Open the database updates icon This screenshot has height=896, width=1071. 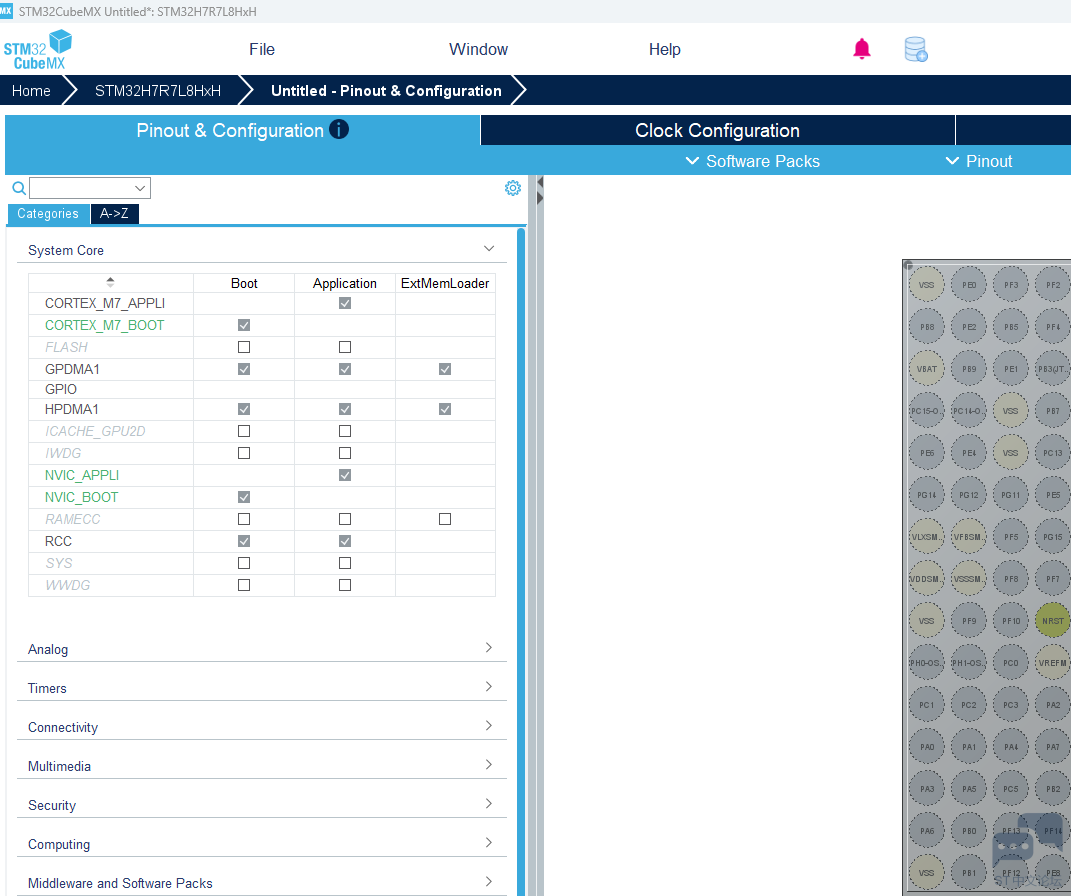pyautogui.click(x=915, y=49)
